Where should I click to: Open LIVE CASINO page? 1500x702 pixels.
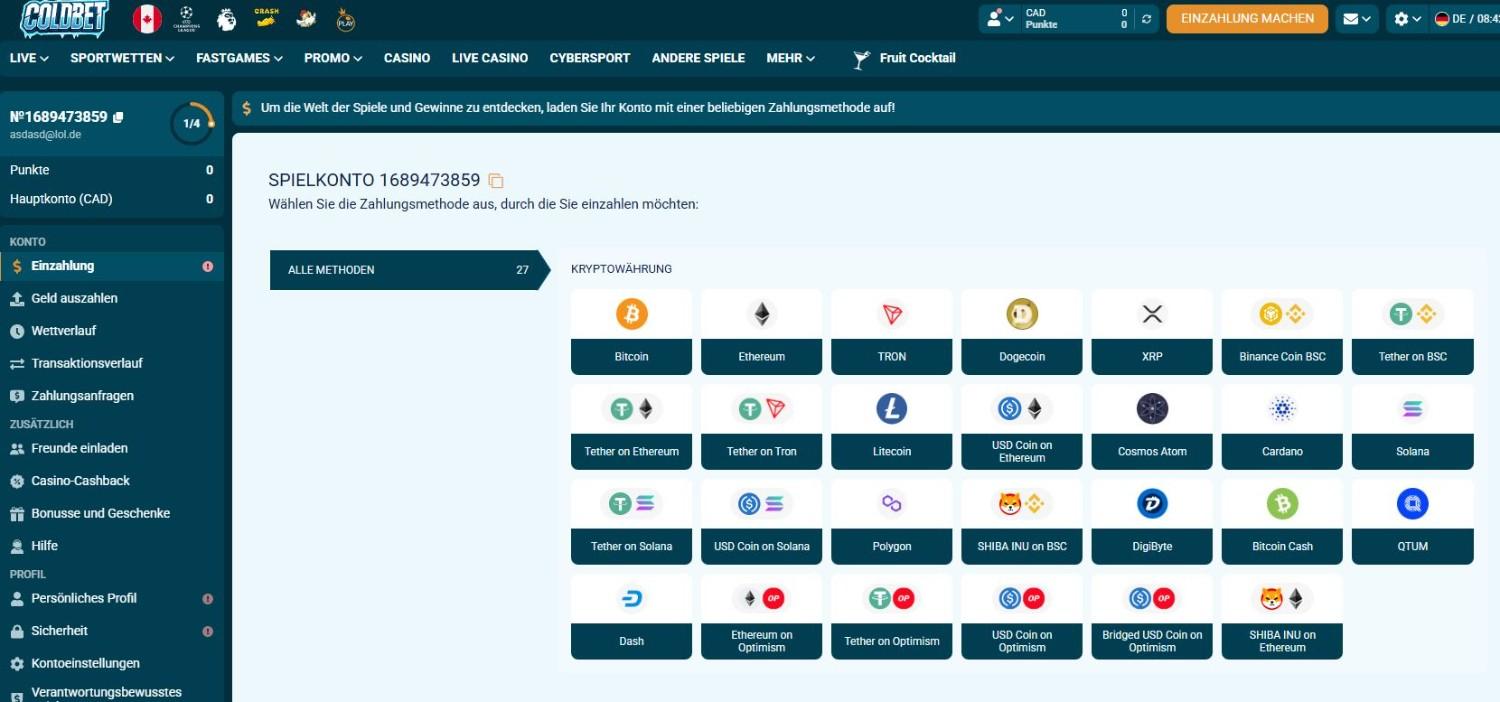[490, 58]
